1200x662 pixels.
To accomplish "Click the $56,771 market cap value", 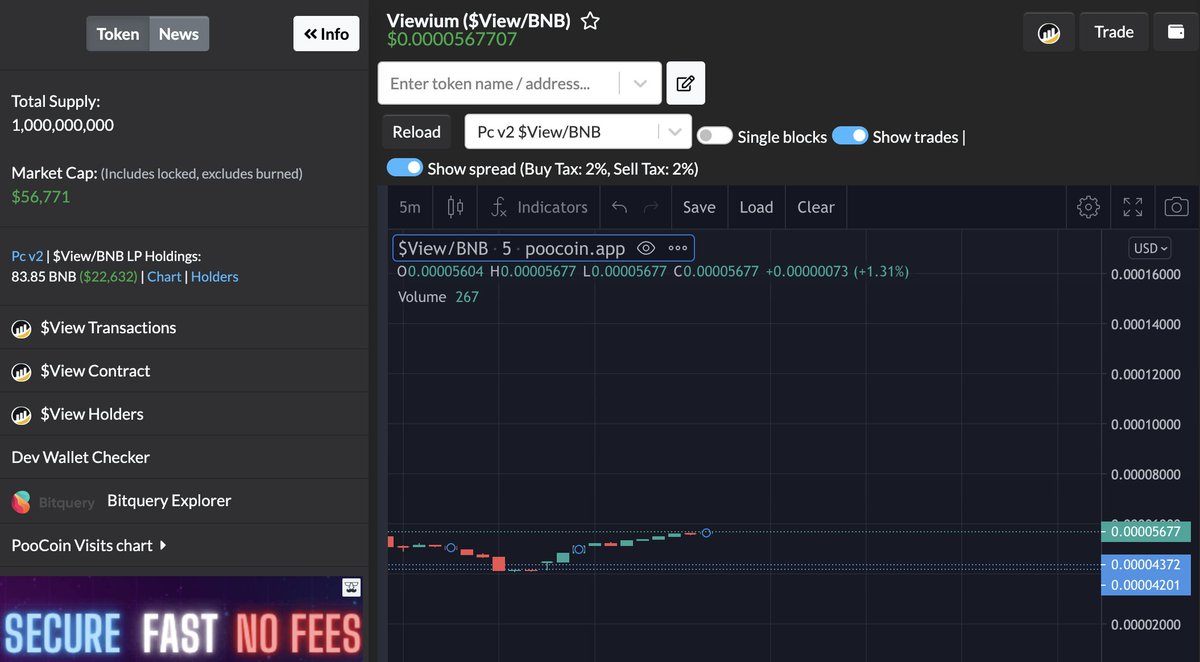I will pyautogui.click(x=41, y=197).
